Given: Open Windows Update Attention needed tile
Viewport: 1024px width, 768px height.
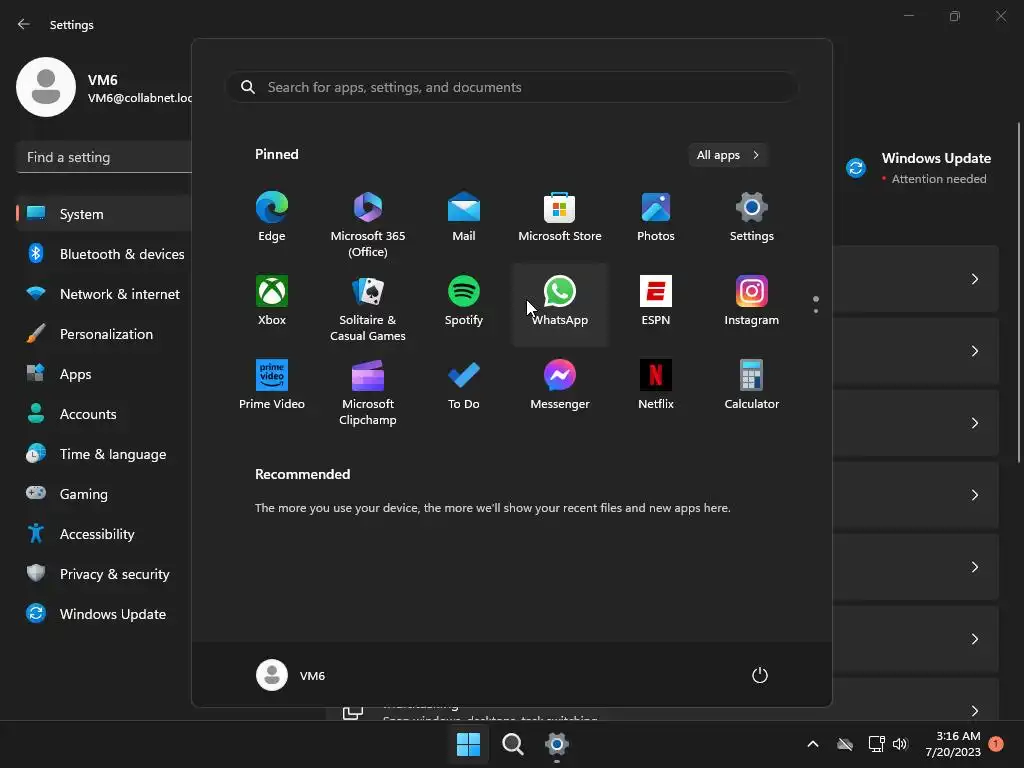Looking at the screenshot, I should 920,168.
